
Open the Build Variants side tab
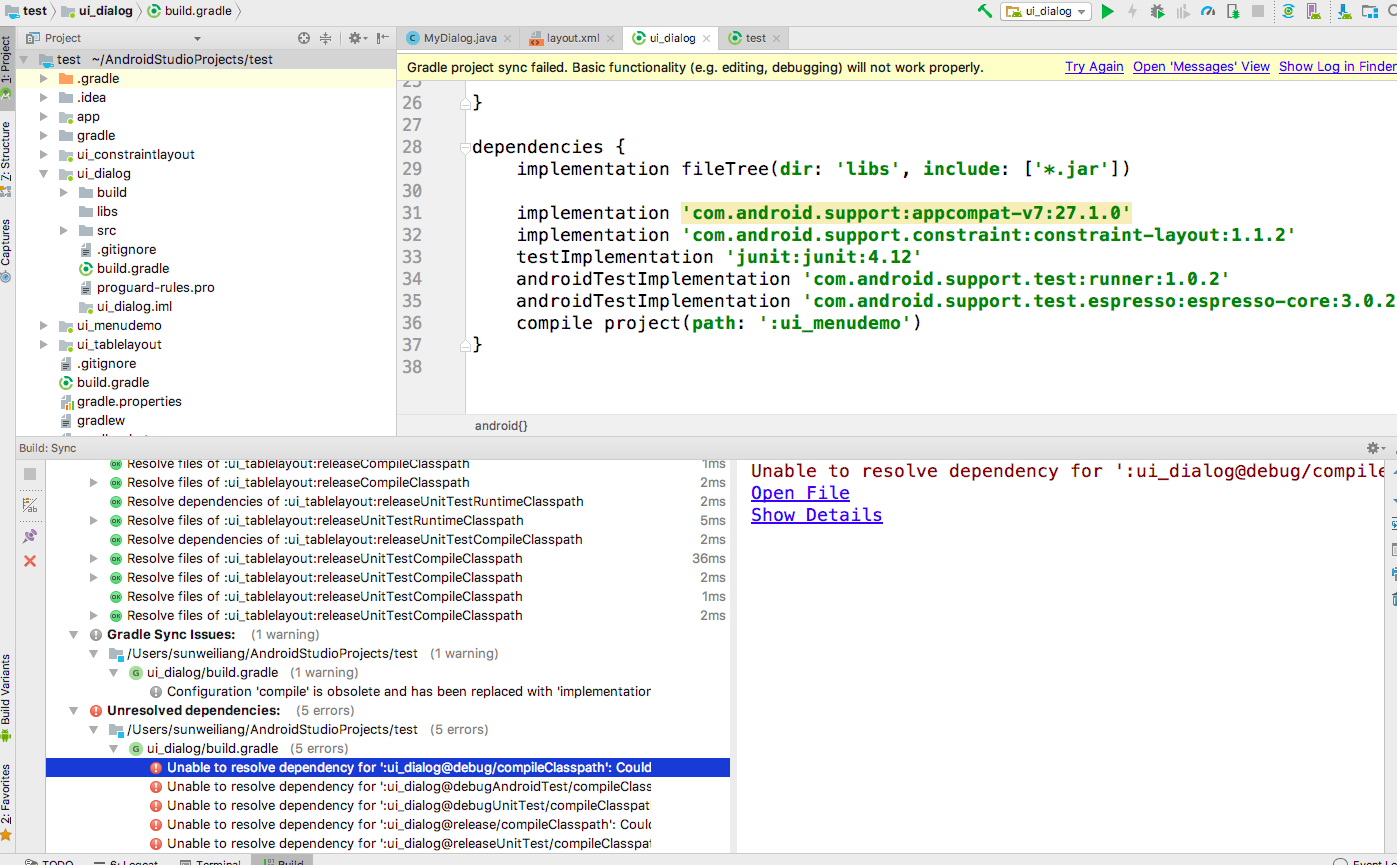pyautogui.click(x=7, y=698)
